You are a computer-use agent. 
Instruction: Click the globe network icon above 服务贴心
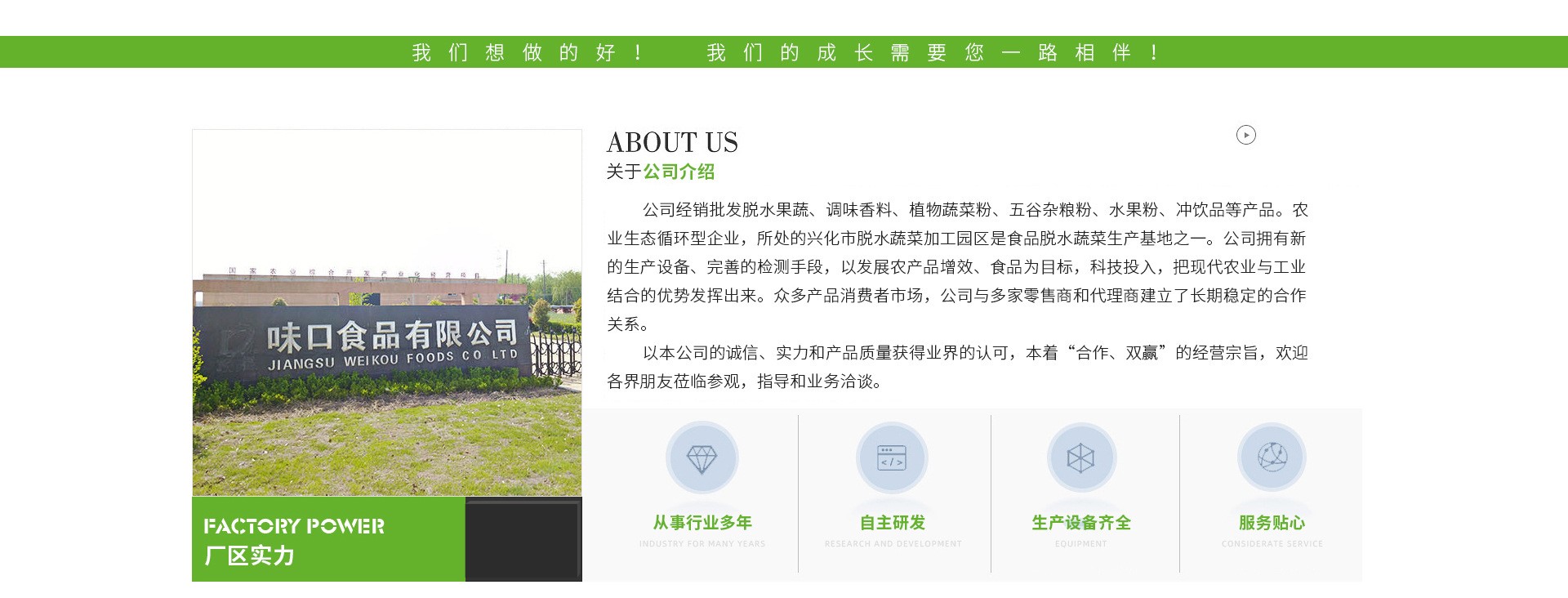point(1272,457)
